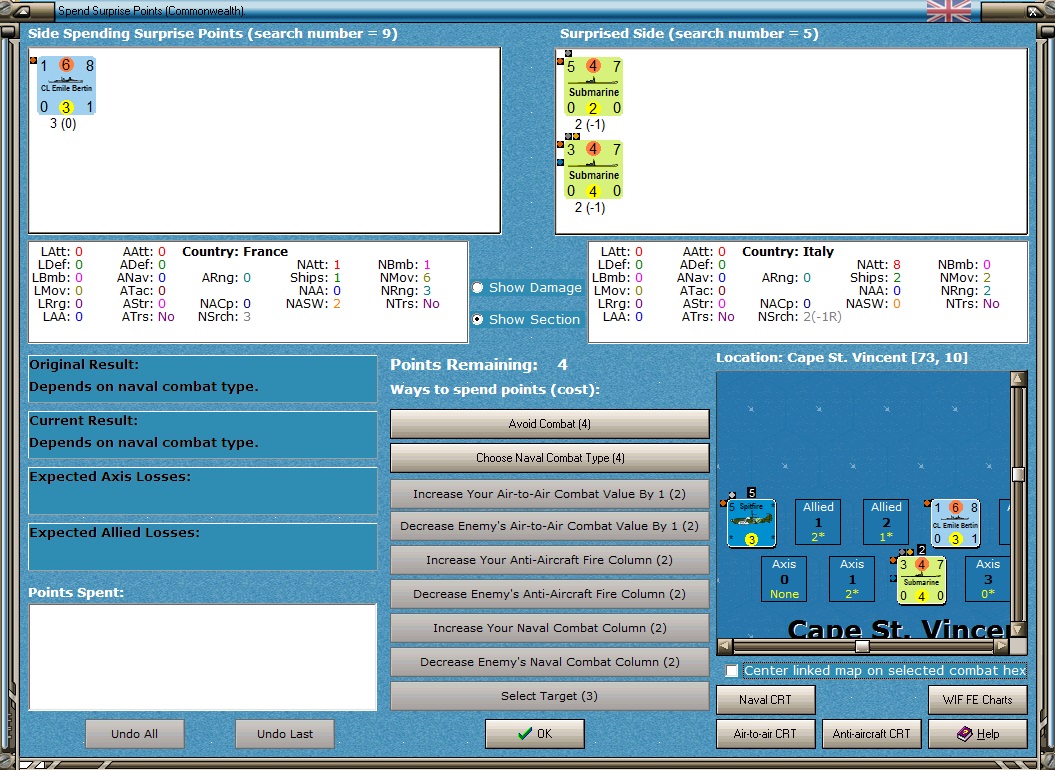Select the second Submarine counter with factors 3 4 7
The height and width of the screenshot is (770, 1055).
[593, 170]
